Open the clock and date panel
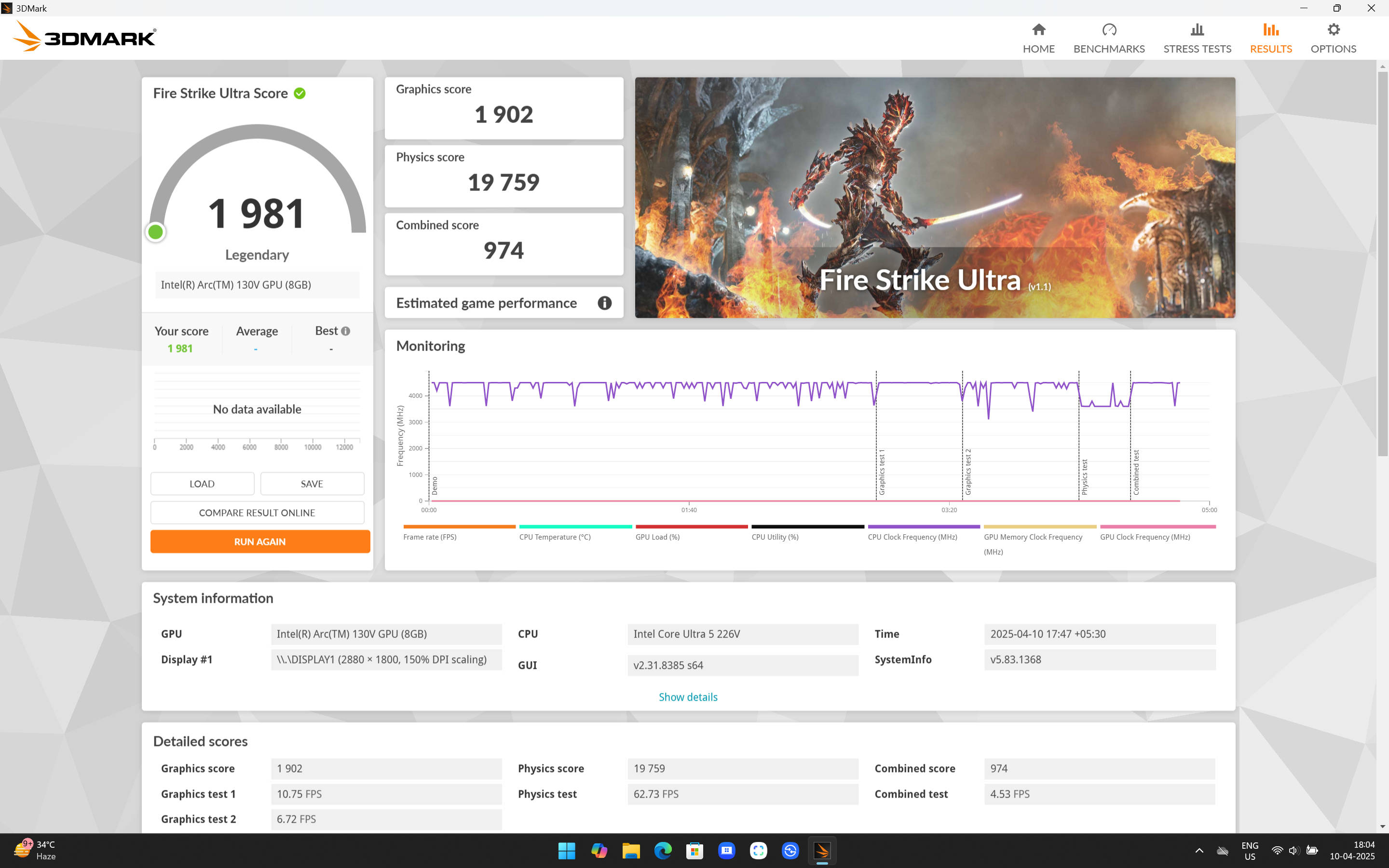Image resolution: width=1389 pixels, height=868 pixels. tap(1352, 850)
